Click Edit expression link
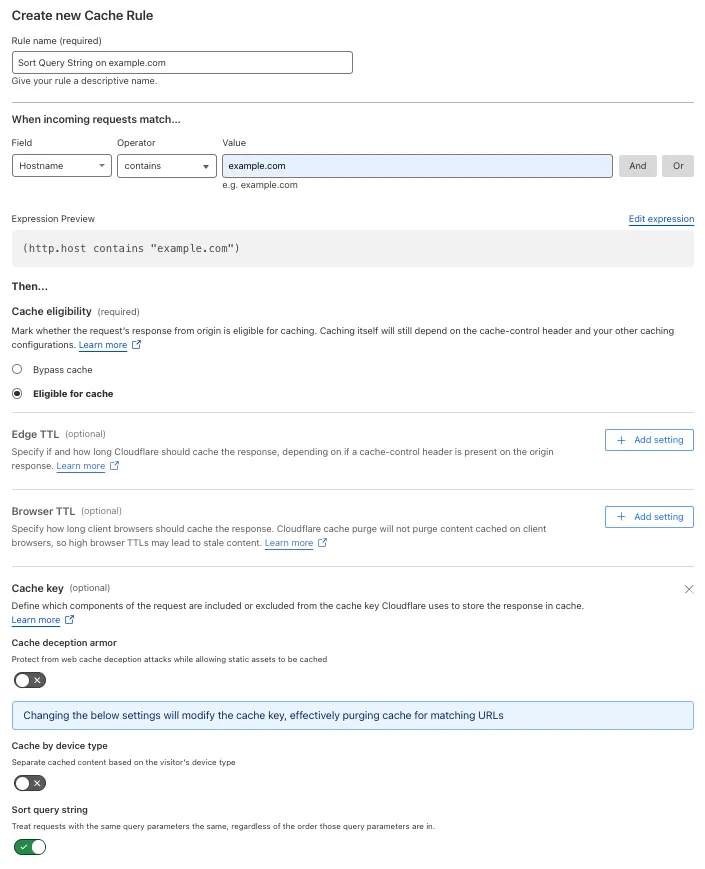The height and width of the screenshot is (869, 705). click(x=661, y=218)
